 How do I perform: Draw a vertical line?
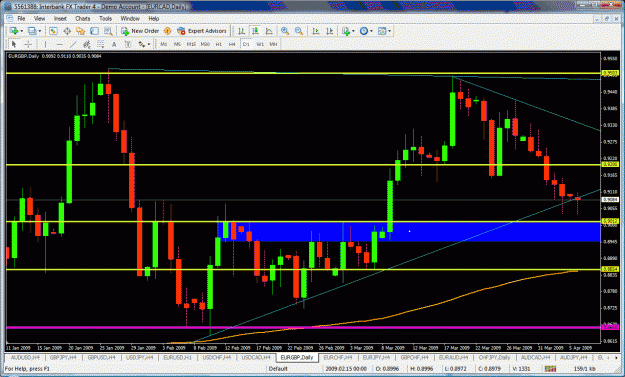(x=45, y=44)
